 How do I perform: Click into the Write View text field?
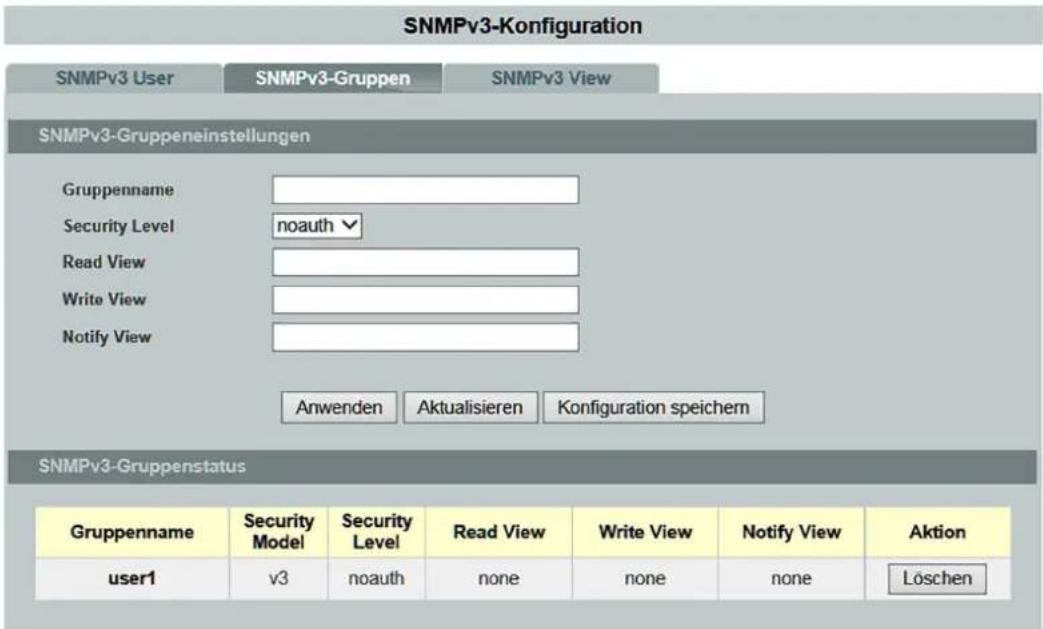click(x=426, y=300)
